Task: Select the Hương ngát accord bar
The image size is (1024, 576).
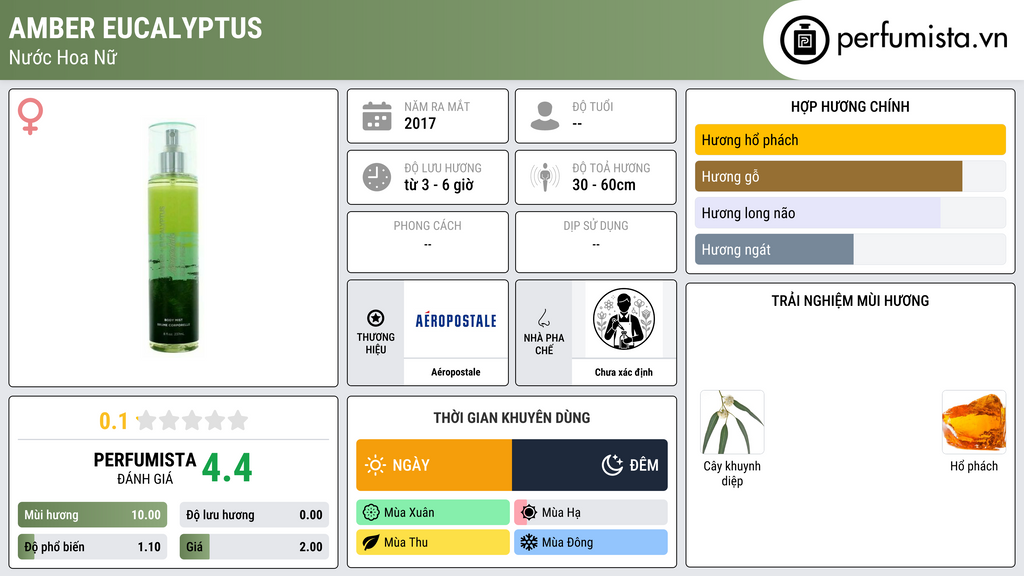Action: (x=850, y=249)
